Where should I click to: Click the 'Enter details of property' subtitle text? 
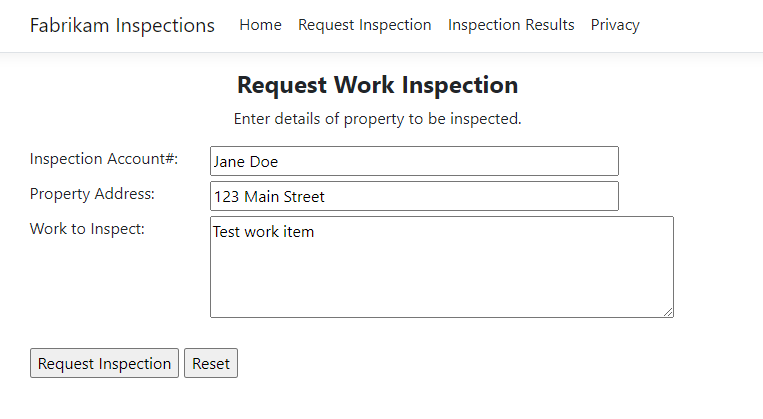point(378,119)
